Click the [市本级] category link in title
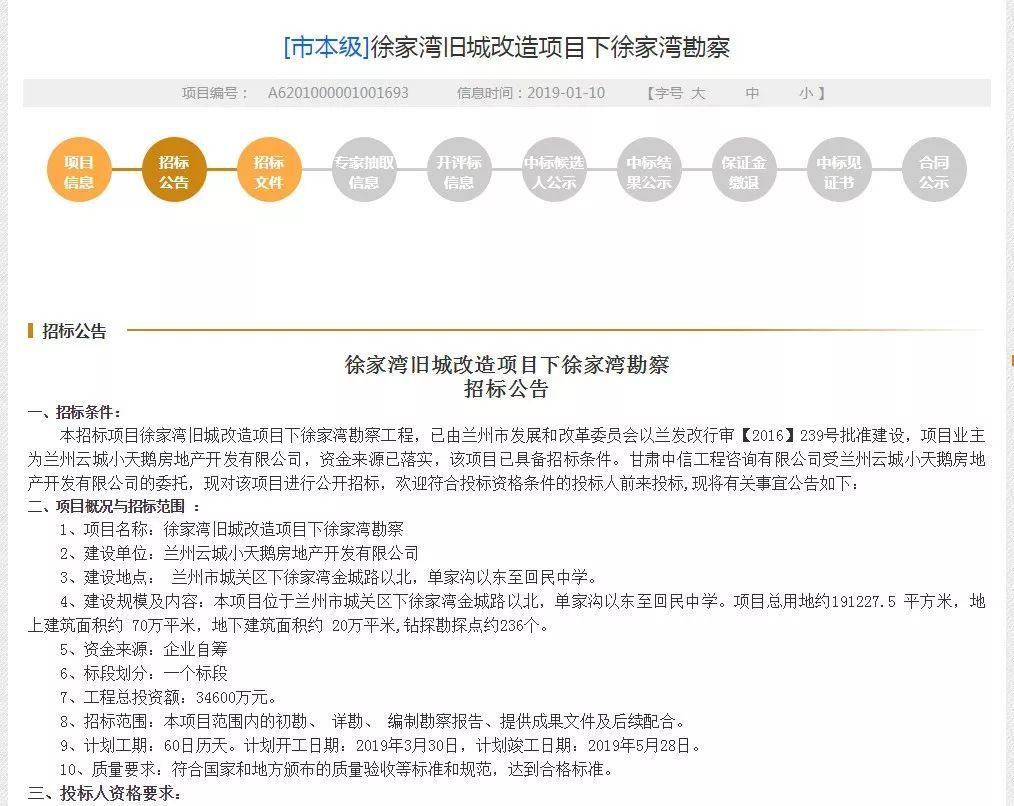 pos(326,47)
